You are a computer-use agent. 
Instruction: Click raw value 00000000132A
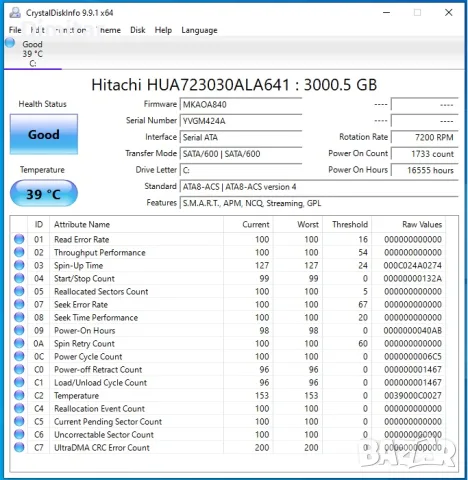(413, 278)
